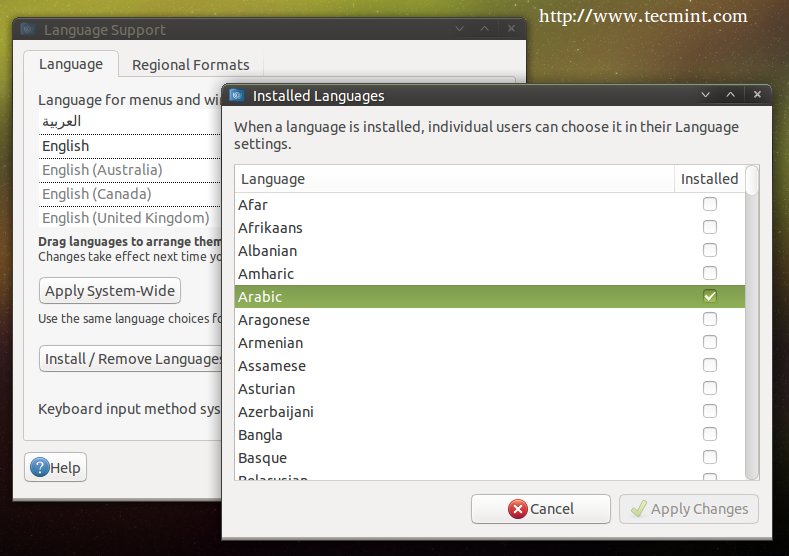Click the Help question mark button
789x556 pixels.
coord(55,467)
